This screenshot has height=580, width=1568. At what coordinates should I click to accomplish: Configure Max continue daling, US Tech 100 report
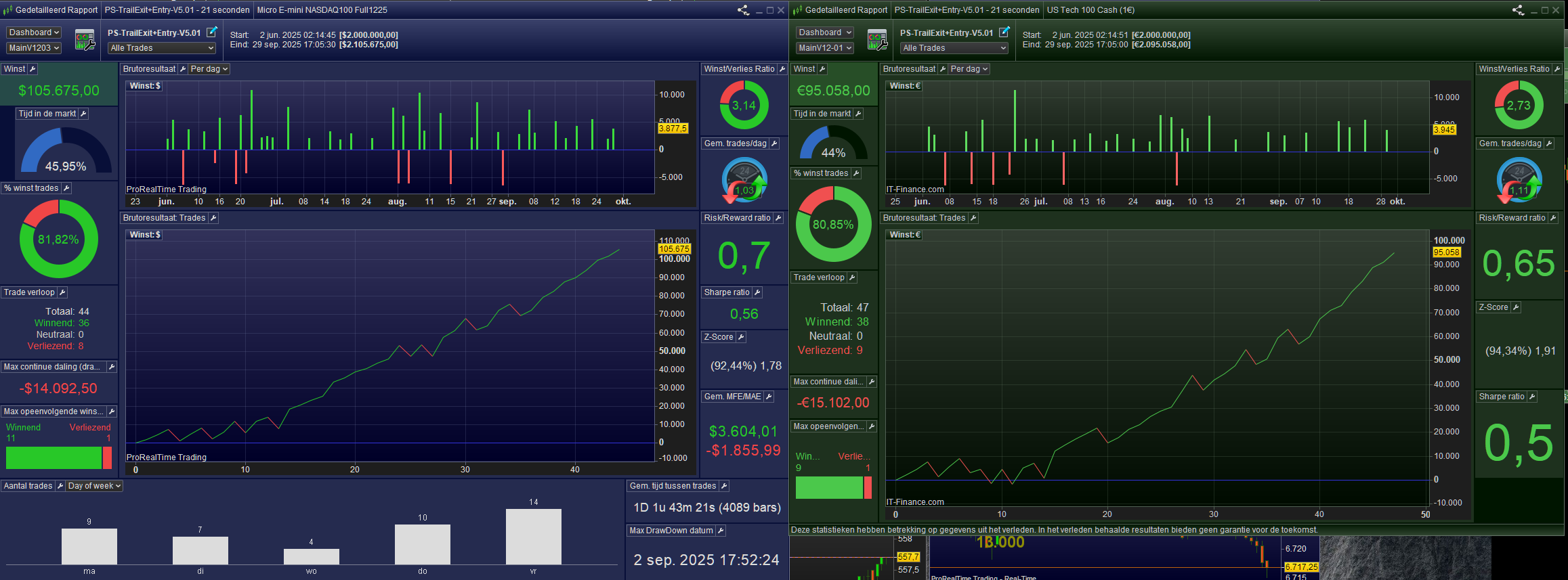[x=872, y=382]
